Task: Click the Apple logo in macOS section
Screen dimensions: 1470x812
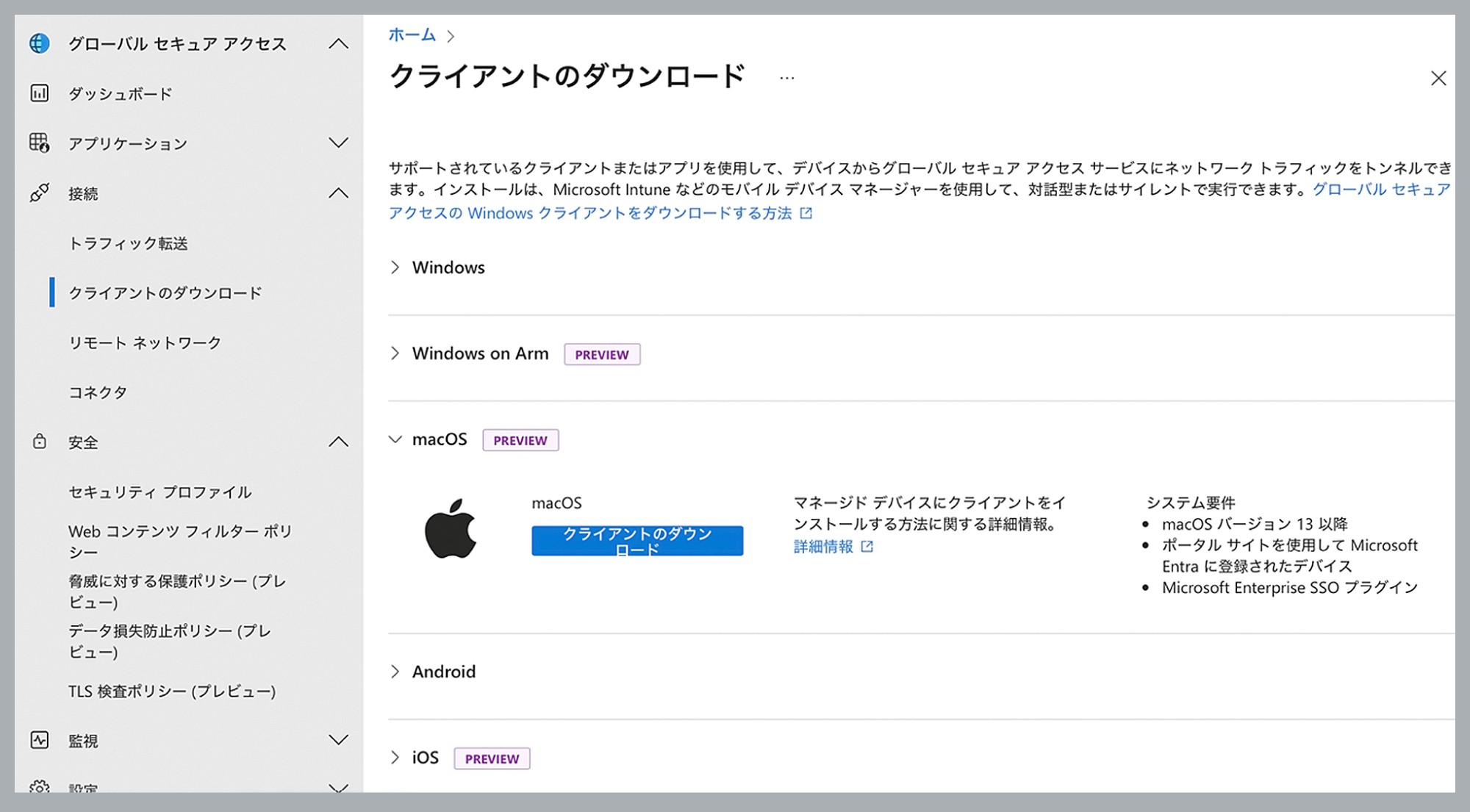Action: [x=451, y=532]
